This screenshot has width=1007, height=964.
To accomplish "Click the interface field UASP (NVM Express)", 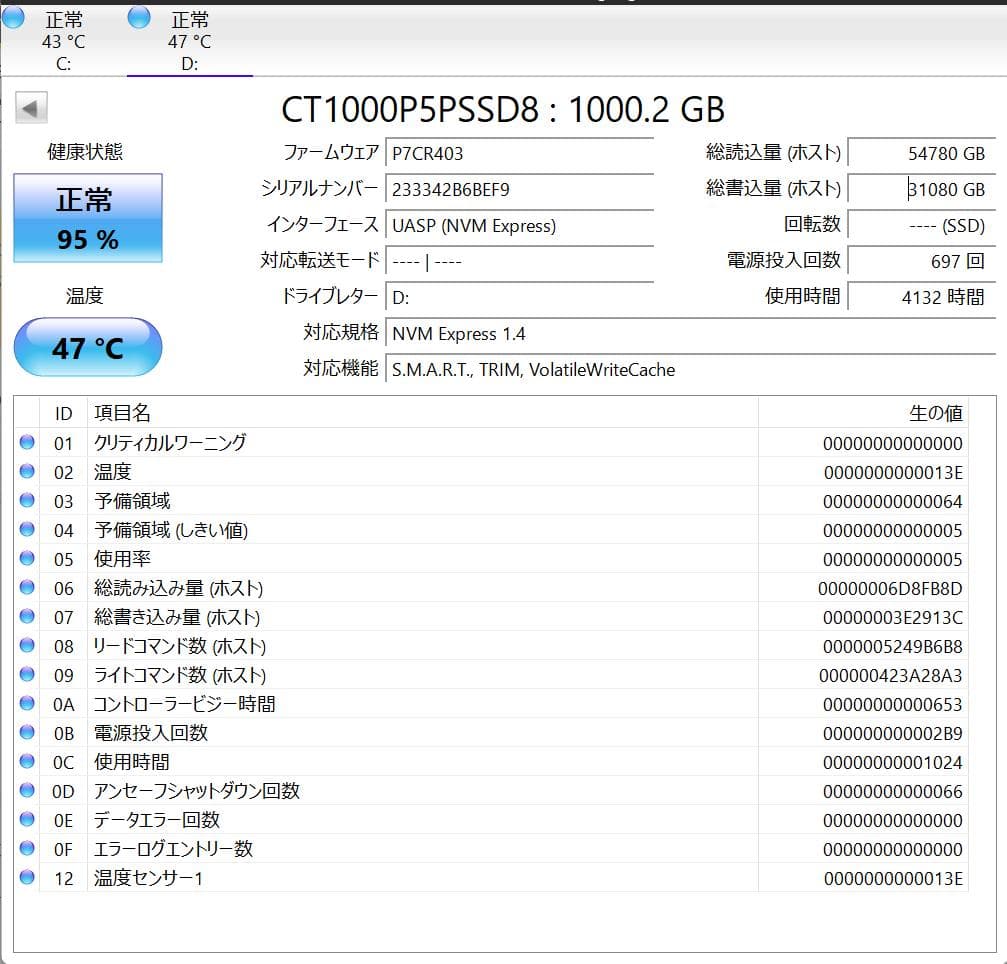I will coord(520,225).
